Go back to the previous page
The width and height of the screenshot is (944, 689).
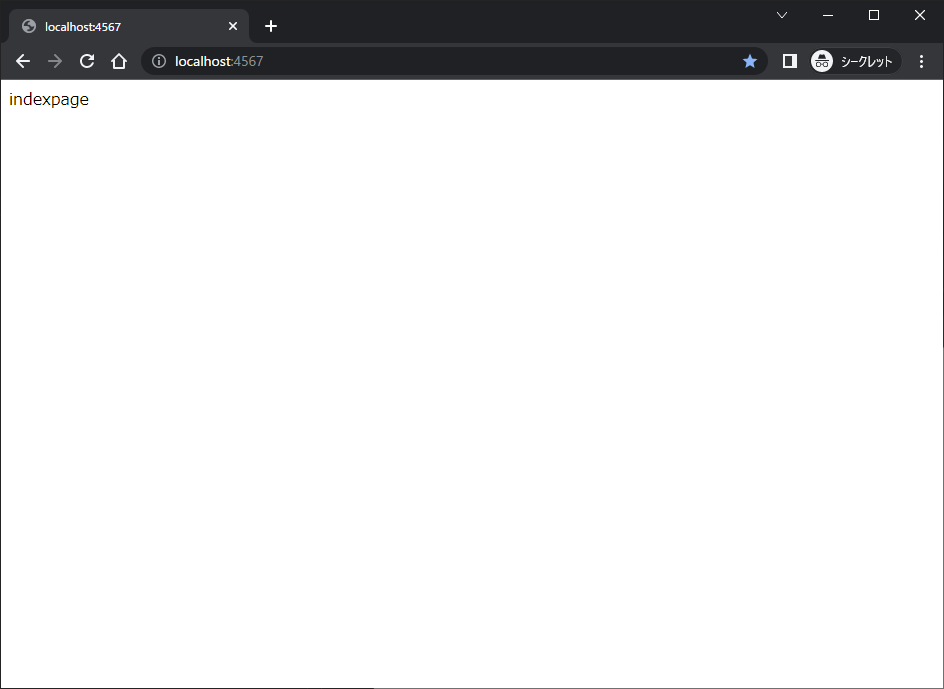click(x=23, y=61)
